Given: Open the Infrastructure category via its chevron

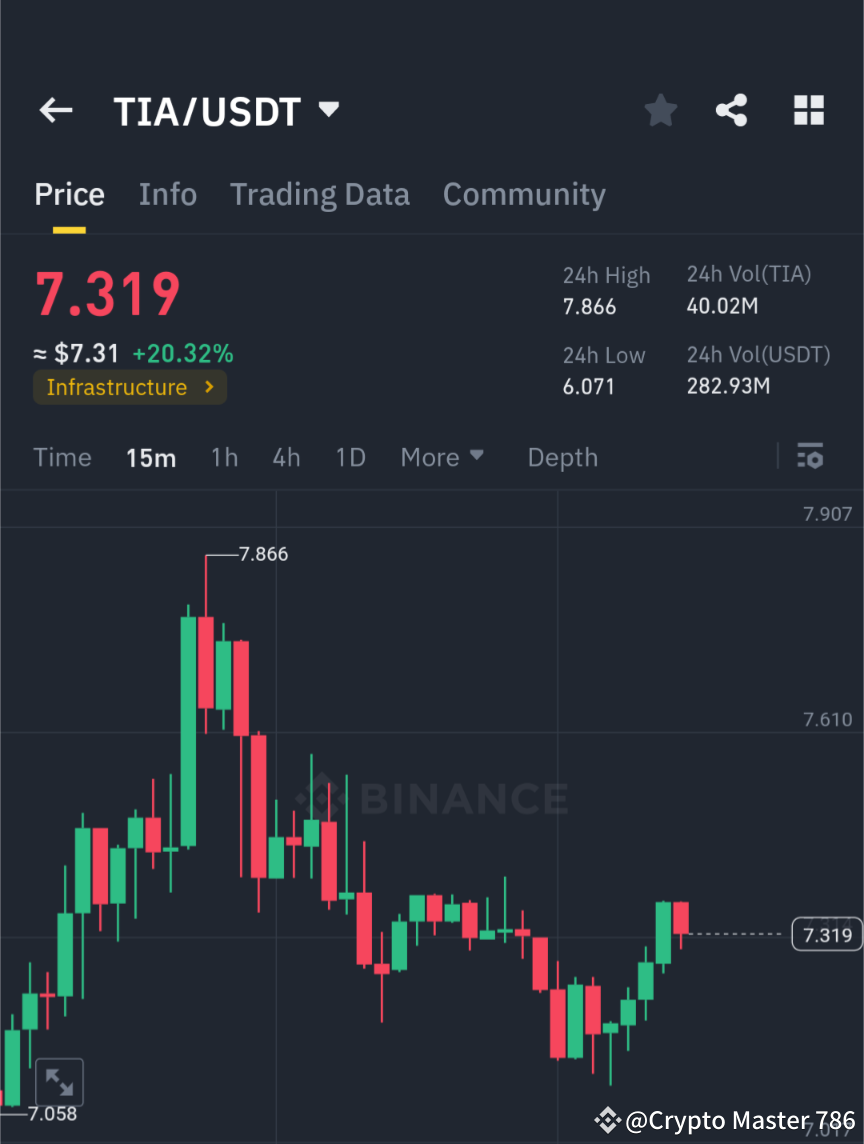Looking at the screenshot, I should pos(208,387).
